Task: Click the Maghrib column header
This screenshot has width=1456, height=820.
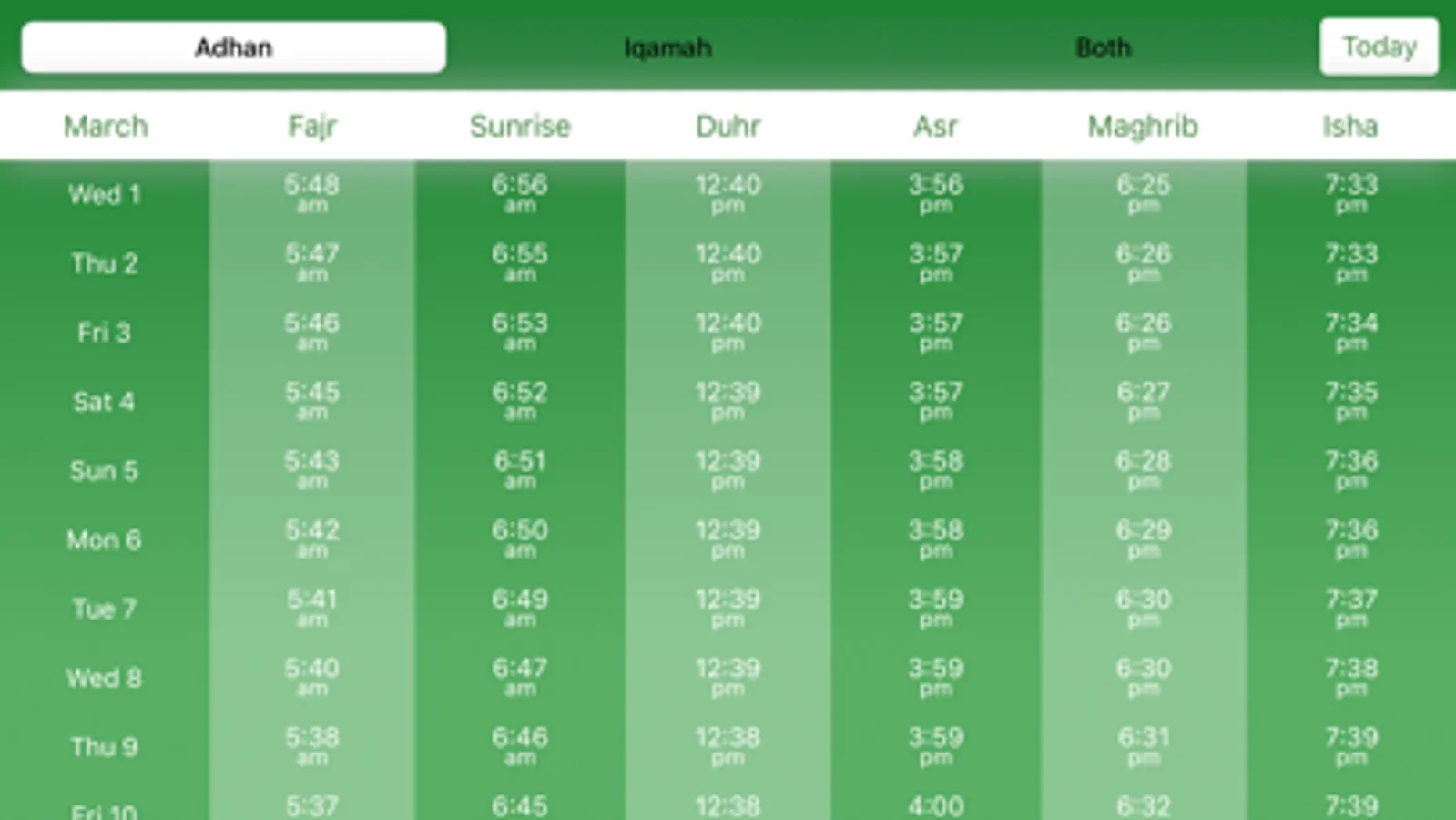Action: [1143, 126]
